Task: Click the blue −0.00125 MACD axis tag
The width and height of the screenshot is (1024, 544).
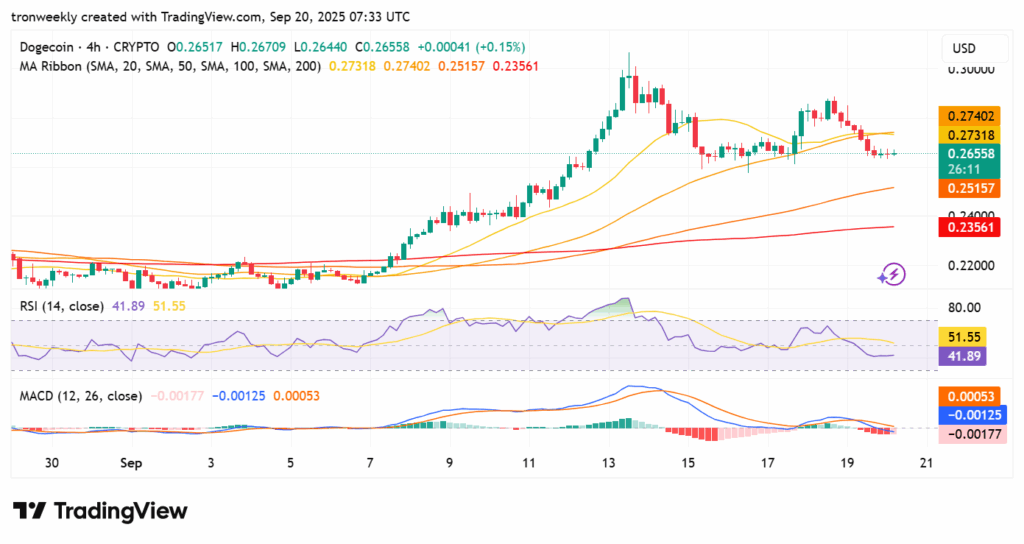Action: (973, 415)
